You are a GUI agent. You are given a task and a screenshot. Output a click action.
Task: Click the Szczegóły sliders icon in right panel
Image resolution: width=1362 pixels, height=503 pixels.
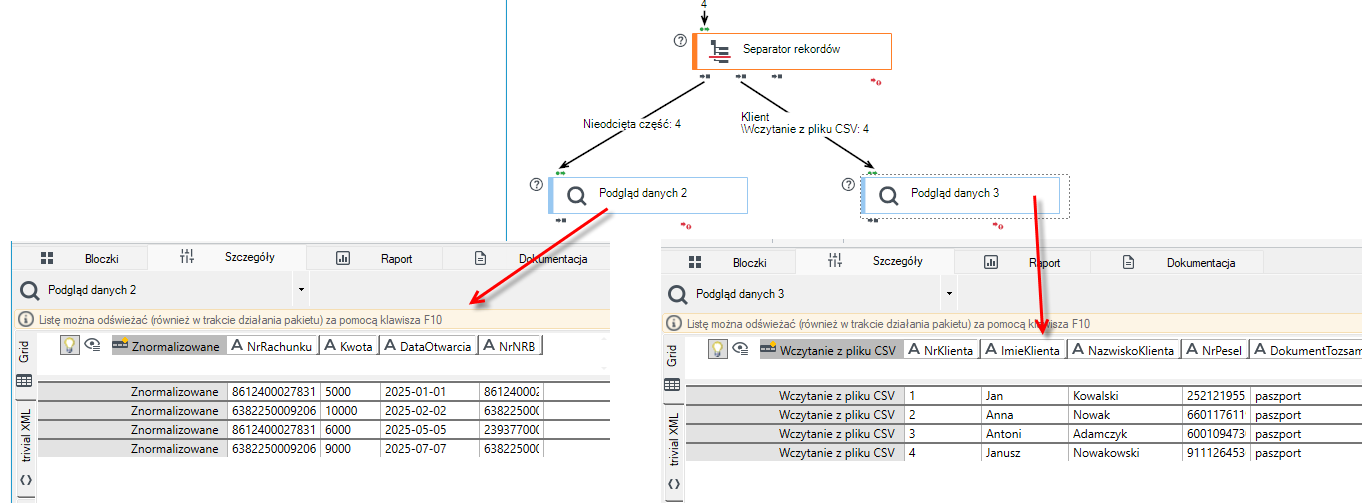pos(834,262)
